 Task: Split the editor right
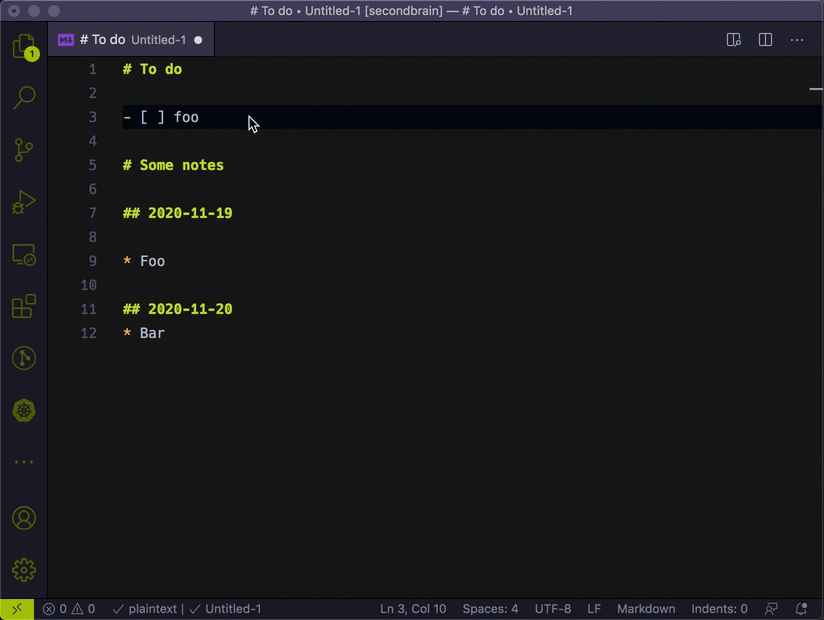[x=765, y=40]
